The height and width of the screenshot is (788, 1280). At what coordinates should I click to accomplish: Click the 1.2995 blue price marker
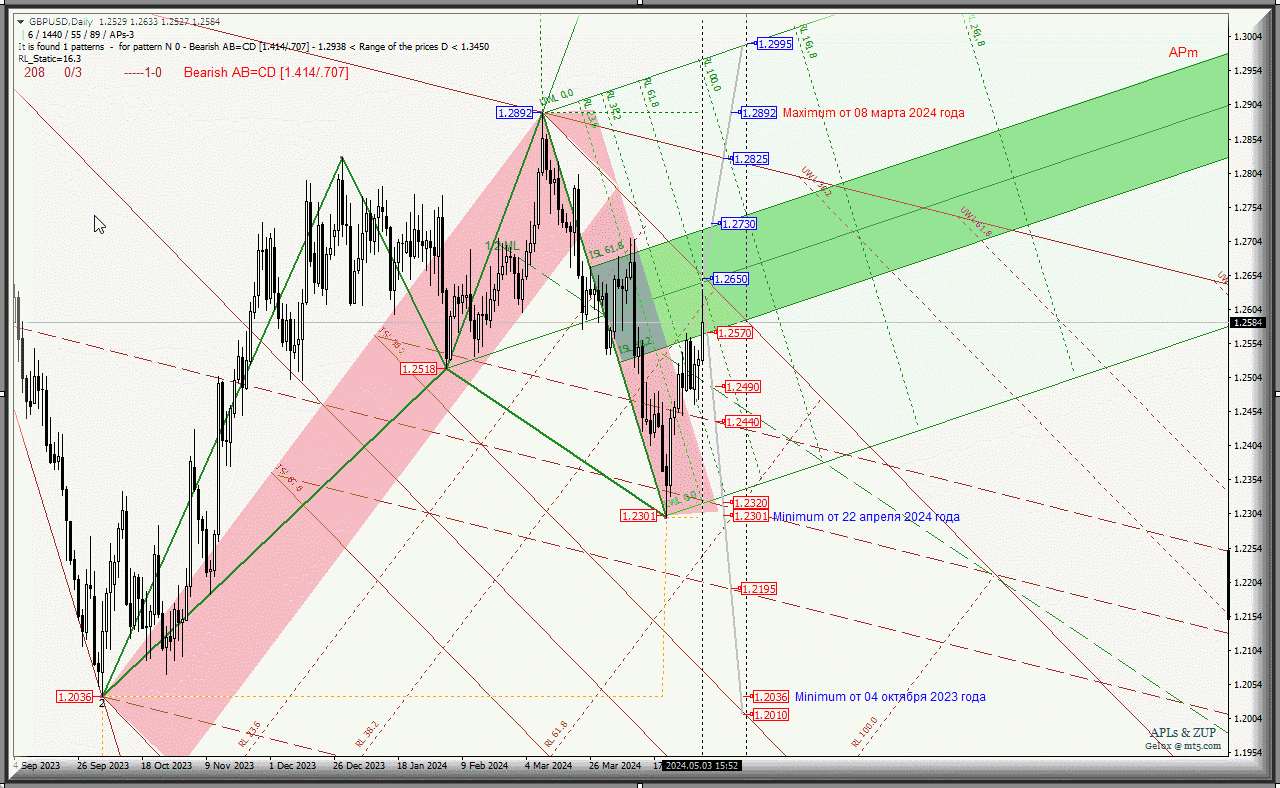774,44
